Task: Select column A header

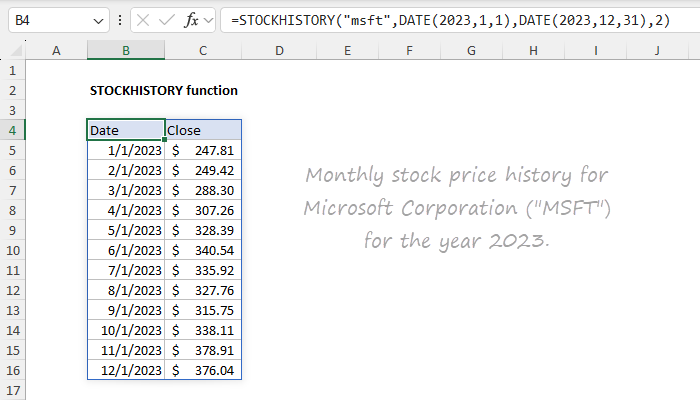Action: 56,50
